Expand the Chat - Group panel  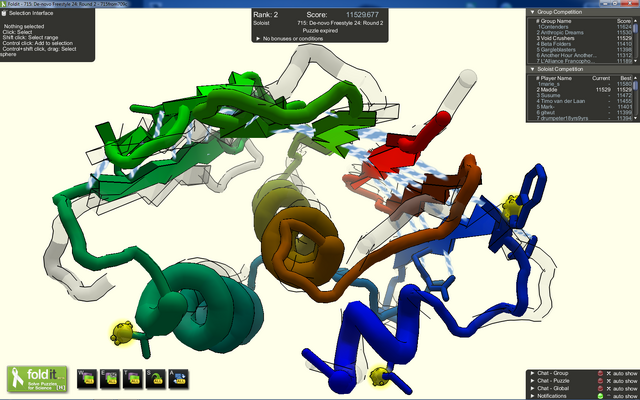[532, 373]
